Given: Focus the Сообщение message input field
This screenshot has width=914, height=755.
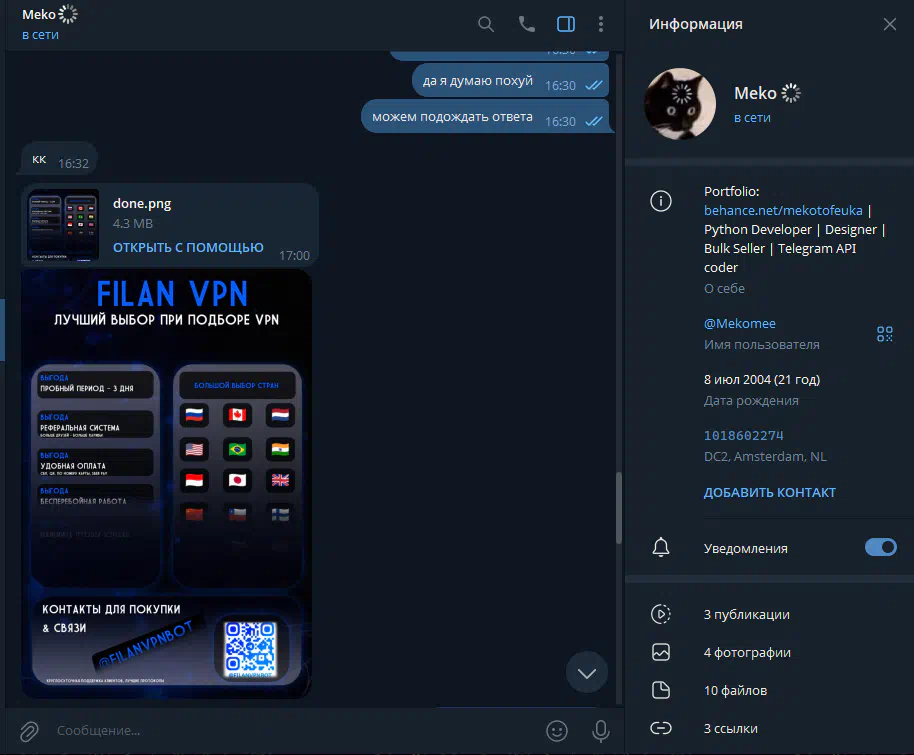Looking at the screenshot, I should coord(291,731).
